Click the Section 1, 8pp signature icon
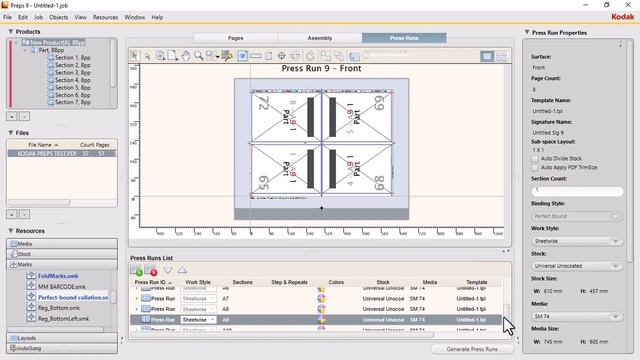Screen dimensions: 640x360 51,58
